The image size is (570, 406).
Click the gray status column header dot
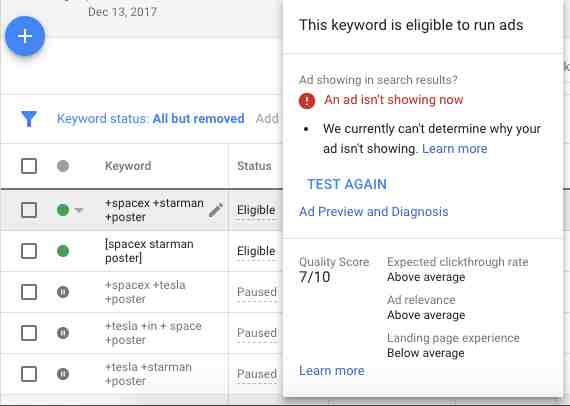(x=63, y=166)
